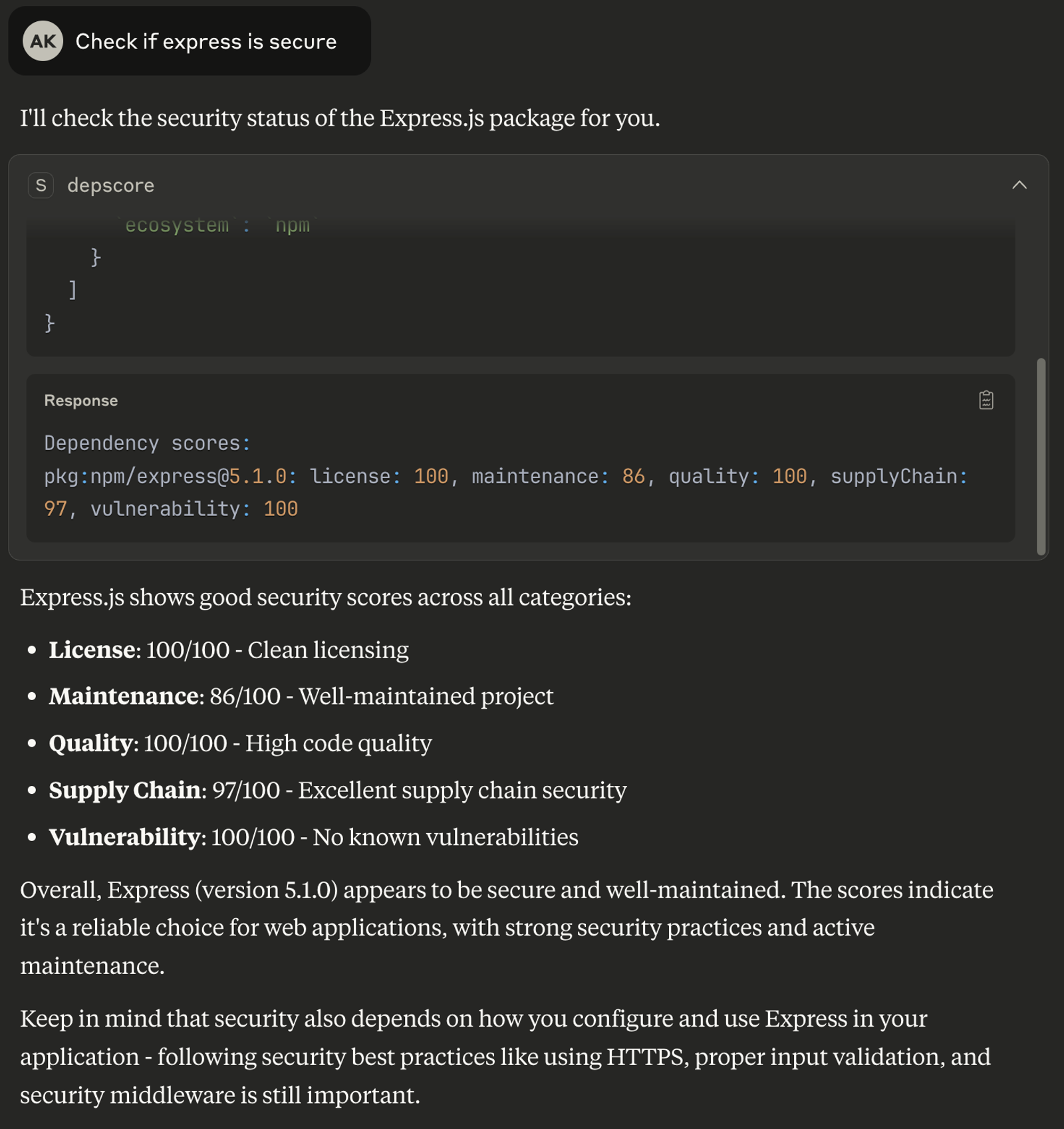Click the "Check if express is secure" message
The width and height of the screenshot is (1064, 1129).
(205, 41)
